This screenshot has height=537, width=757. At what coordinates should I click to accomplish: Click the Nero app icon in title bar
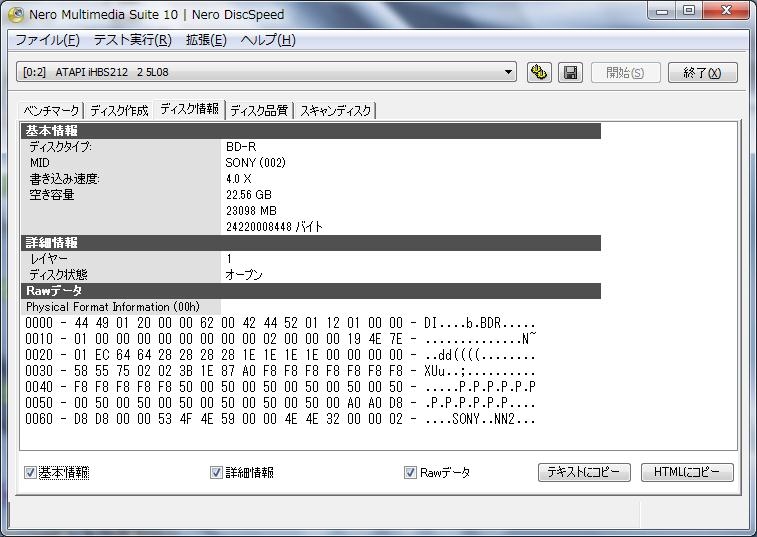tap(16, 14)
